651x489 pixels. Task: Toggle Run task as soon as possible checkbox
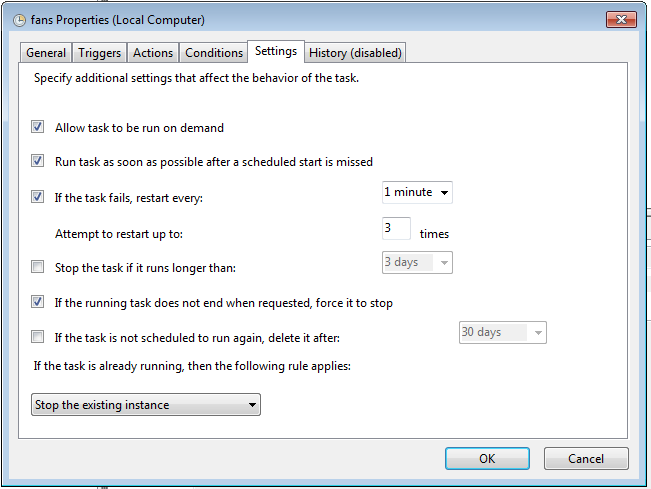pos(37,161)
